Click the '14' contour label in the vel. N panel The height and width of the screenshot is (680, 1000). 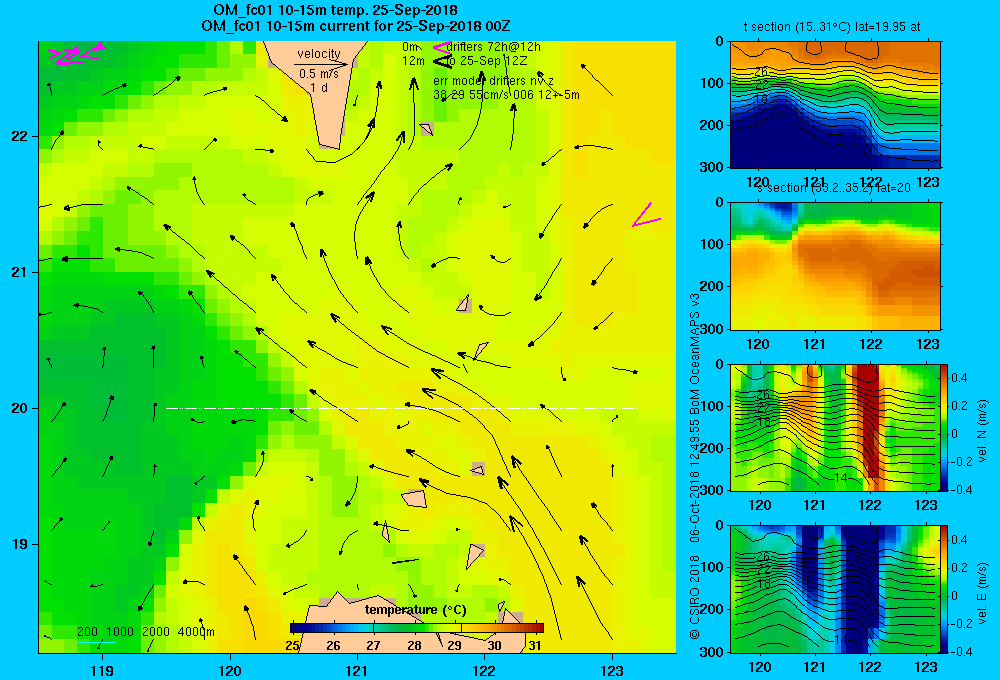pyautogui.click(x=841, y=478)
